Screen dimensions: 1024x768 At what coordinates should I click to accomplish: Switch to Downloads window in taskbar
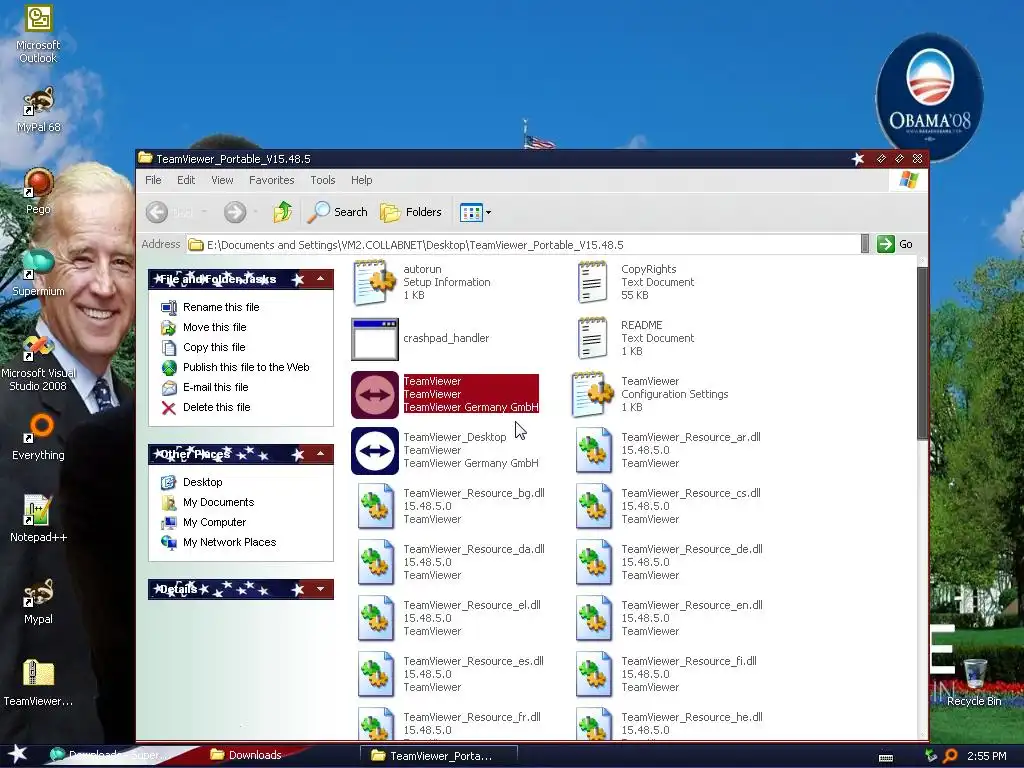click(x=247, y=755)
